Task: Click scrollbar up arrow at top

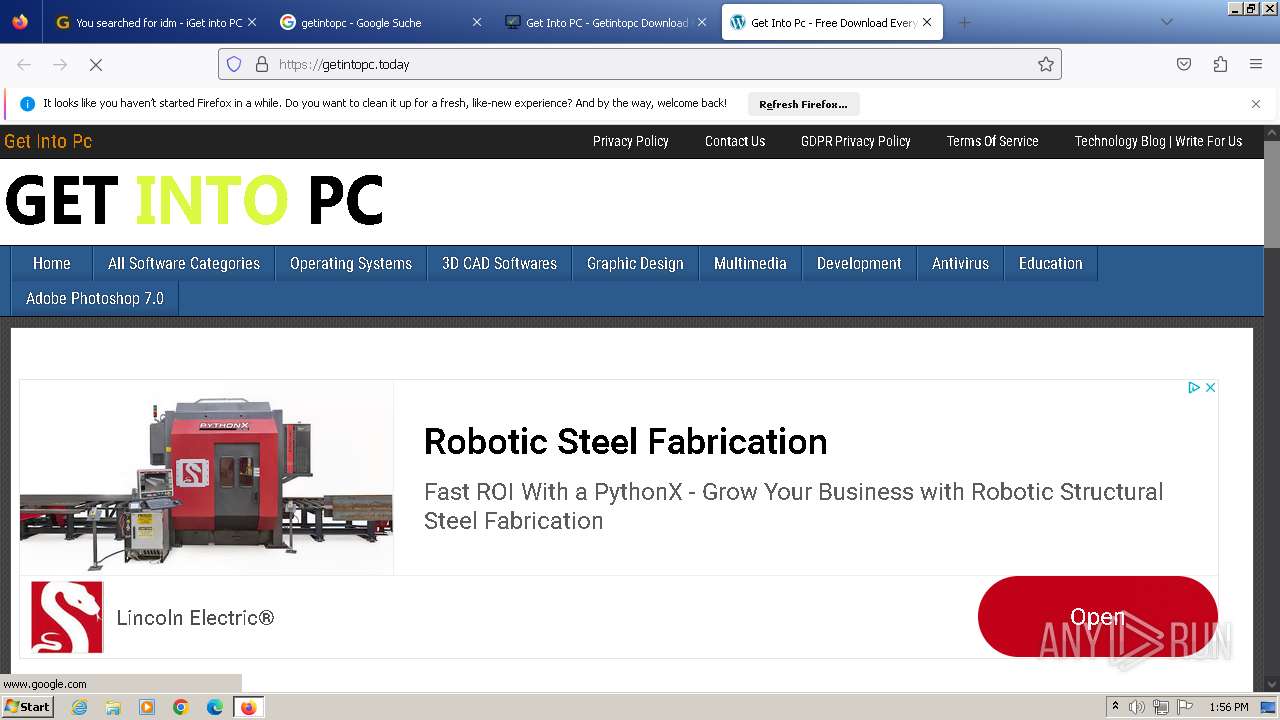Action: pos(1272,132)
